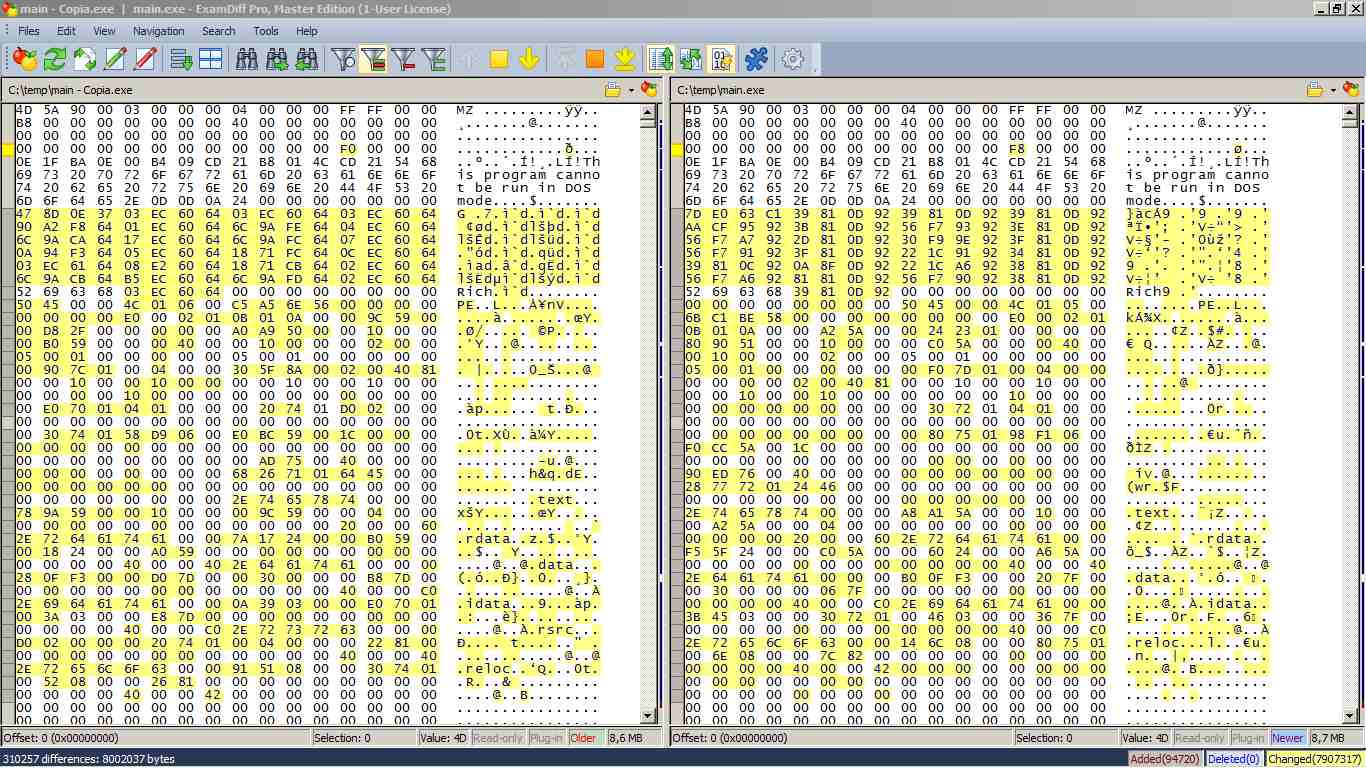The height and width of the screenshot is (768, 1366).
Task: Open the Tools menu
Action: (266, 31)
